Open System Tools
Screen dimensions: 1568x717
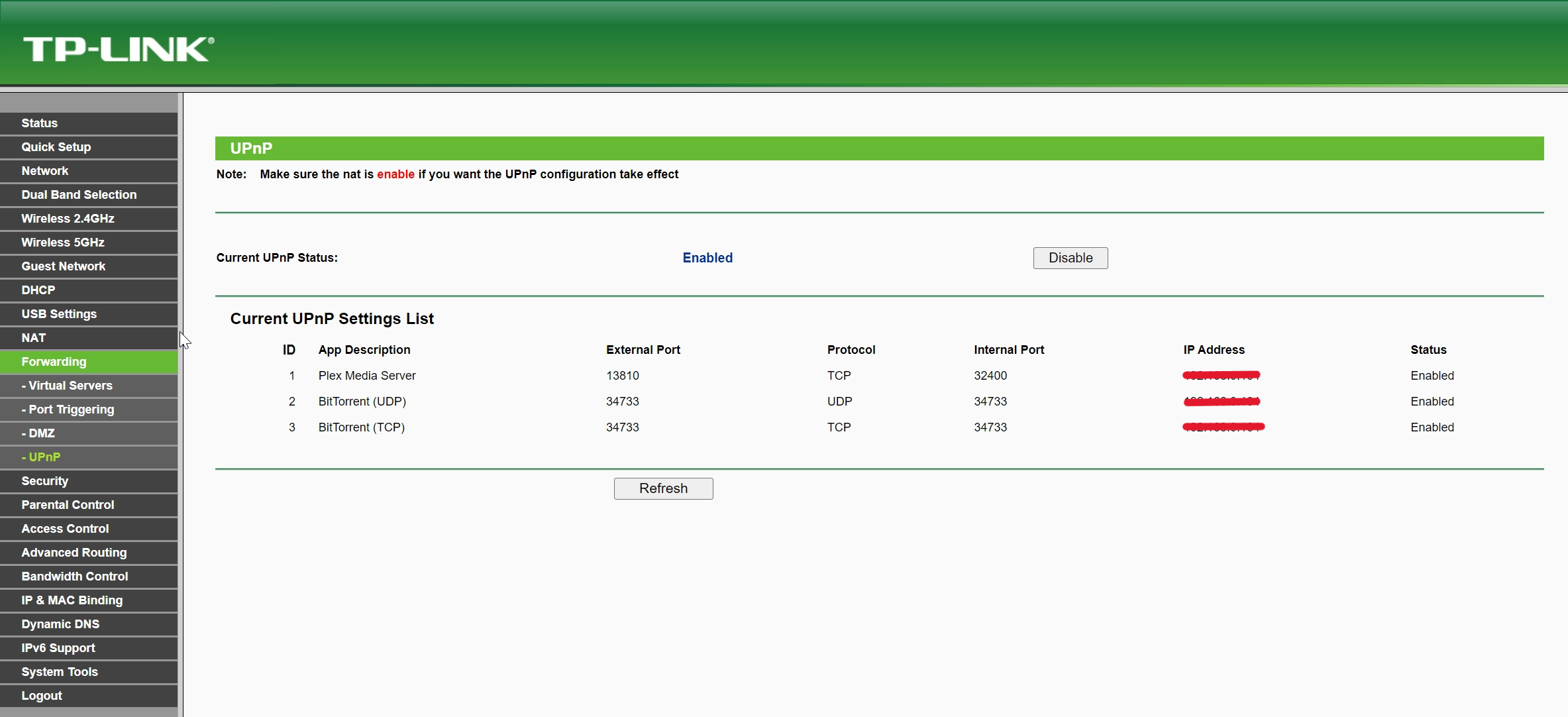89,672
